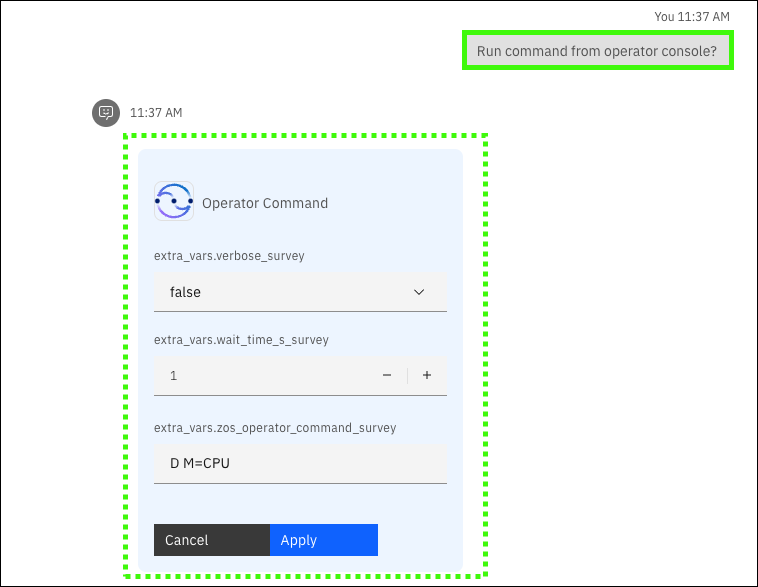Image resolution: width=758 pixels, height=587 pixels.
Task: Click the 'You 11:37 AM' sender timestamp
Action: (692, 17)
